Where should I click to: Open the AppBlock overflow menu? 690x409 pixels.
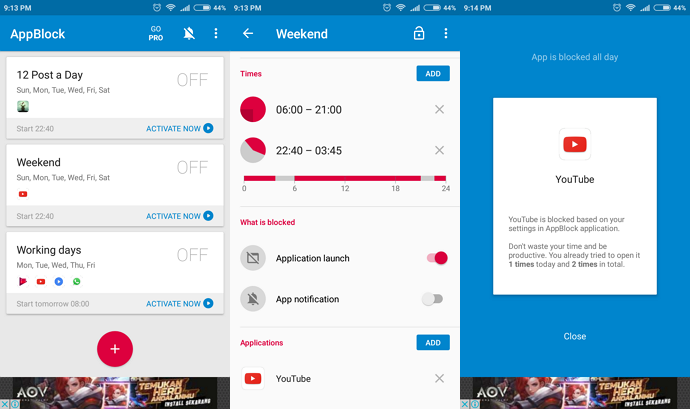coord(216,33)
